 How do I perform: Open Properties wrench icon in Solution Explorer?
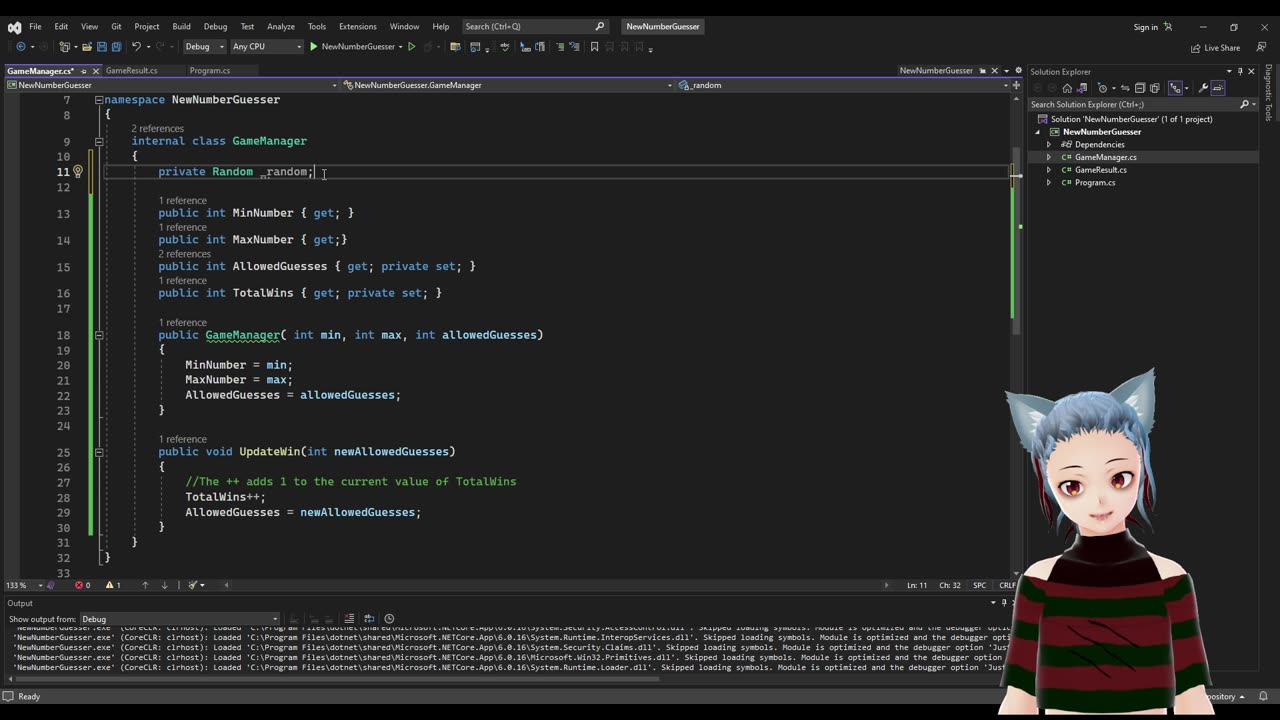(1203, 88)
